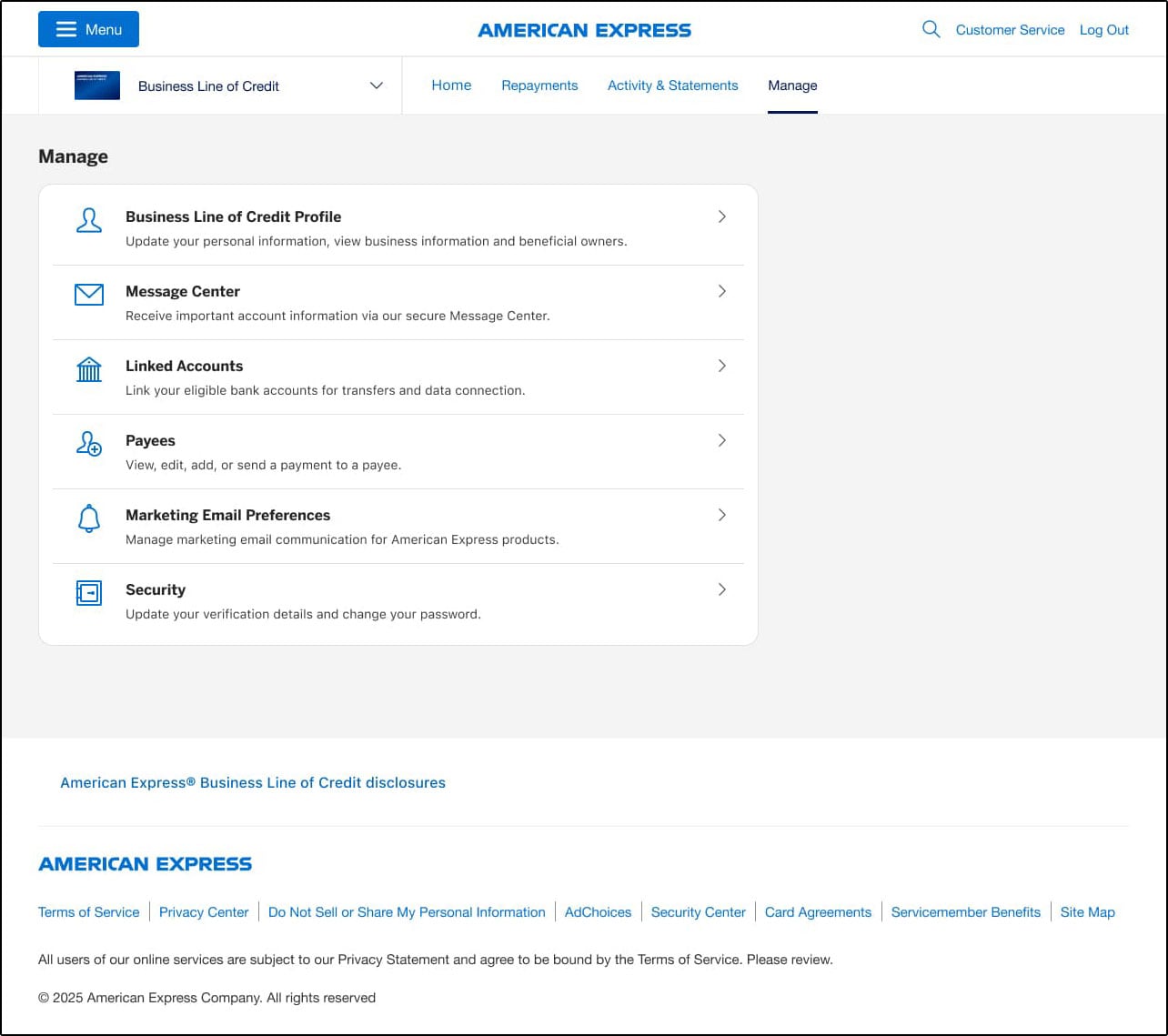
Task: Click the Linked Accounts bank icon
Action: pos(88,369)
